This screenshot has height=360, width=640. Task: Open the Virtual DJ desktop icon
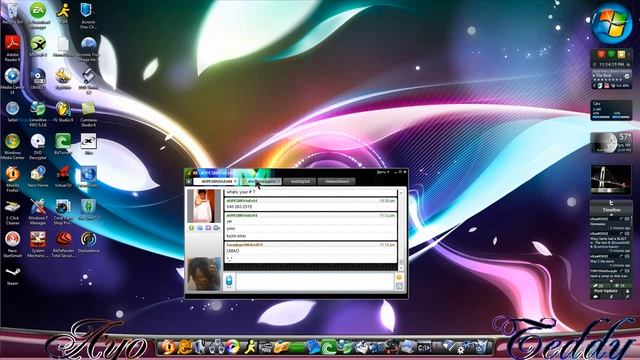coord(63,177)
